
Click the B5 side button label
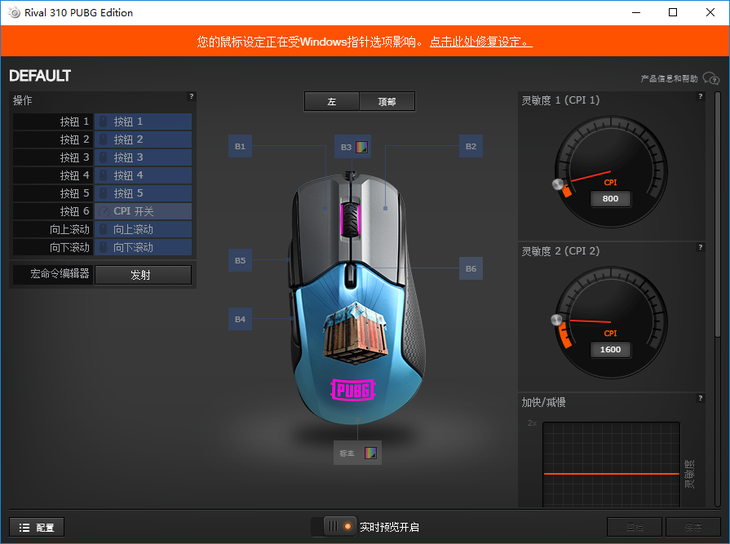[x=240, y=260]
